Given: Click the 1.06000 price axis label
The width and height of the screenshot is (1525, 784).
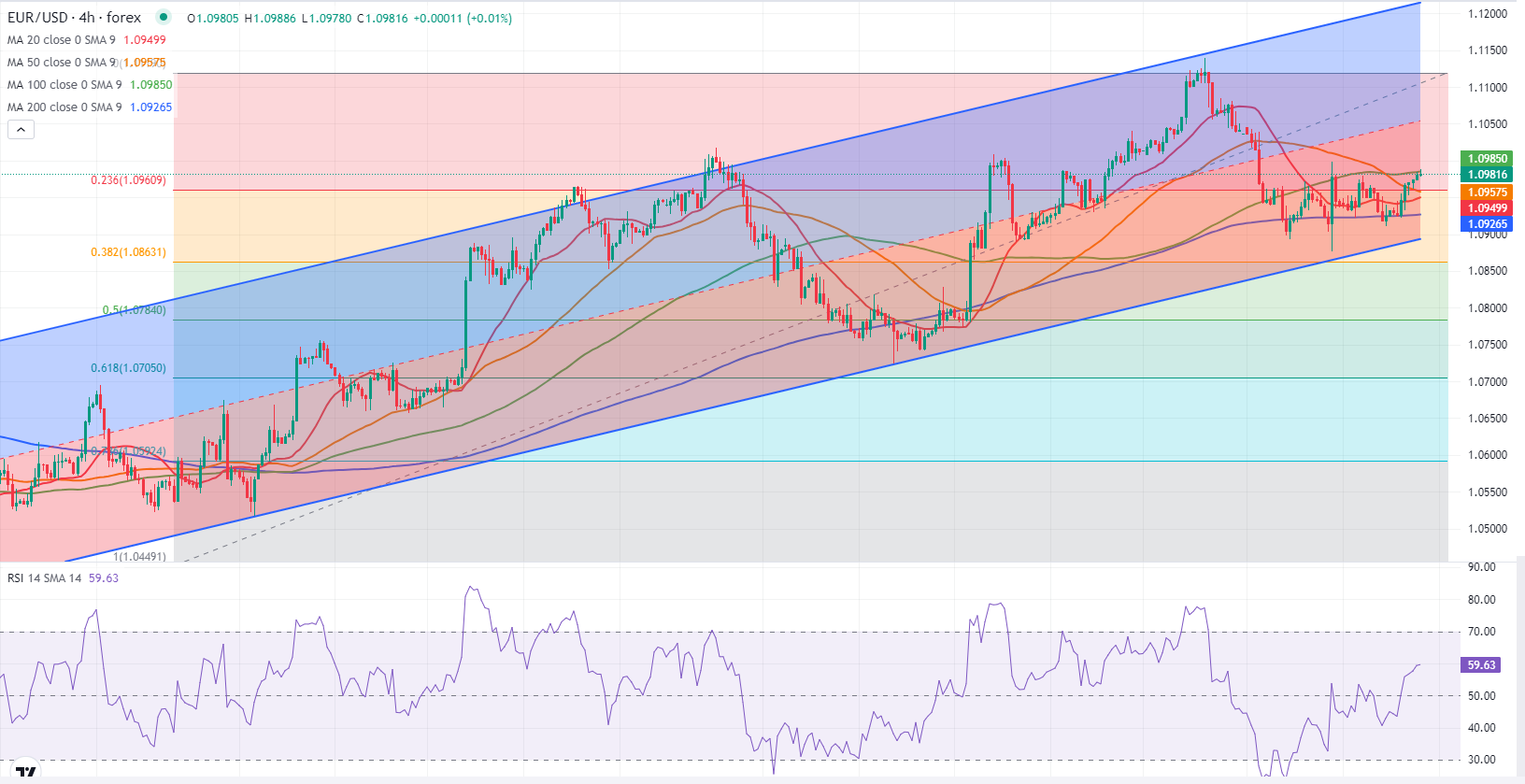Looking at the screenshot, I should [1487, 455].
